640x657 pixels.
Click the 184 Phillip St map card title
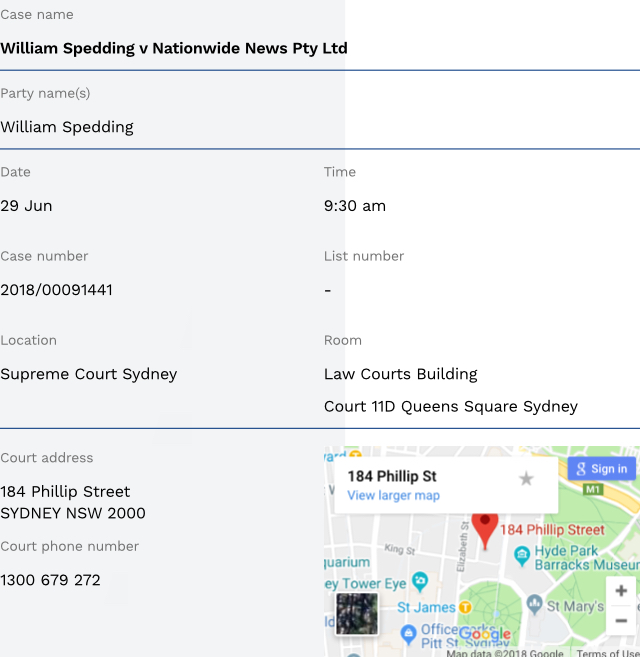[x=392, y=476]
